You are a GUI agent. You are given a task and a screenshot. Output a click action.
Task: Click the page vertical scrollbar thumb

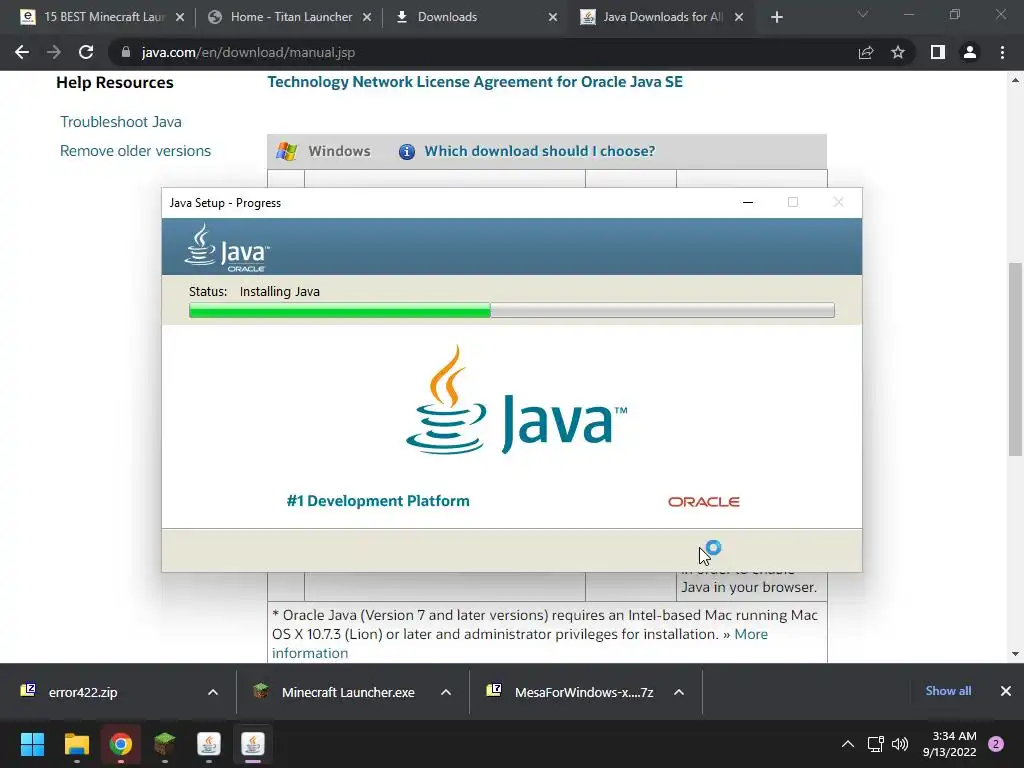point(1015,359)
